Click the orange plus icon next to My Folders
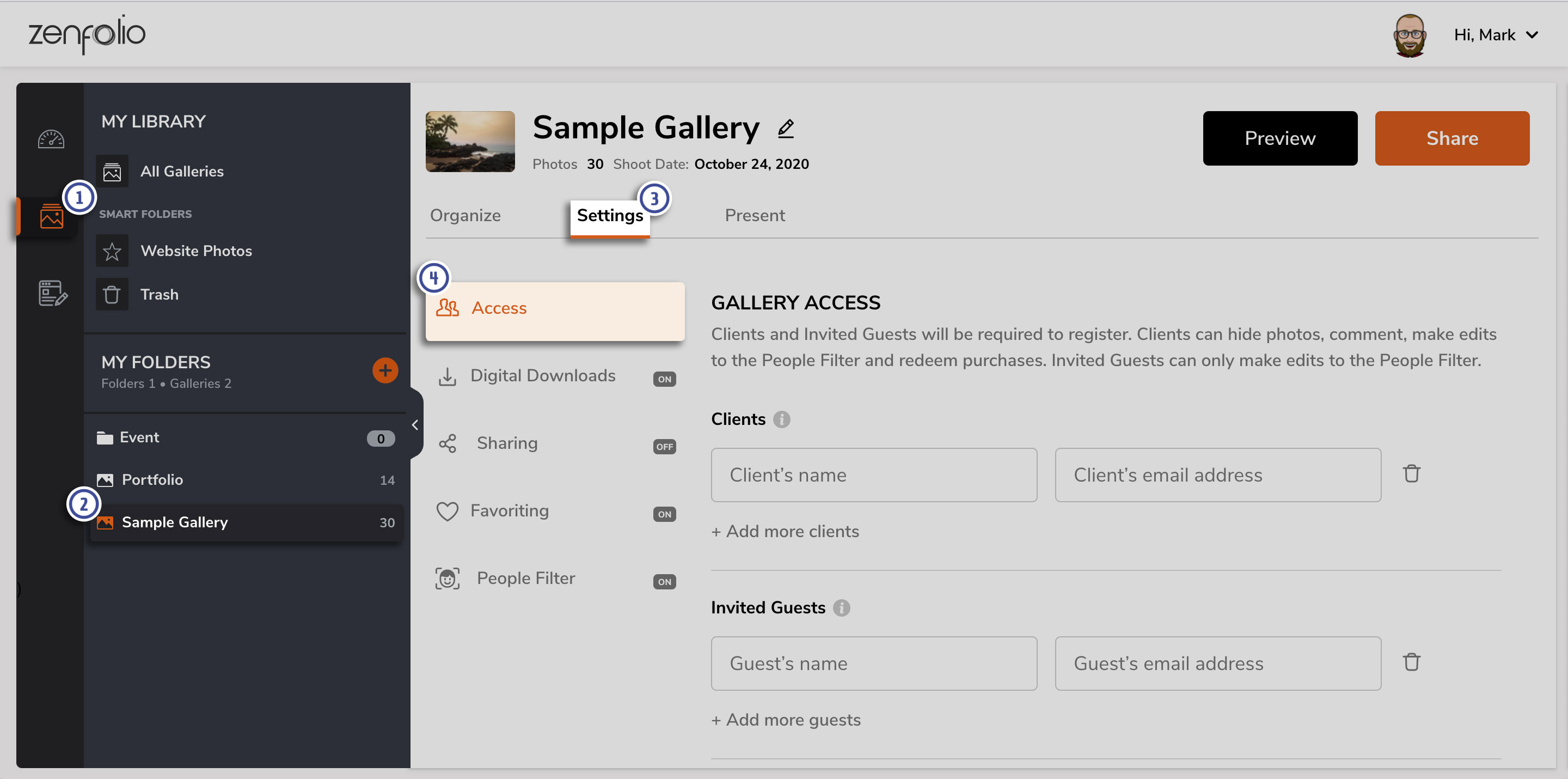Image resolution: width=1568 pixels, height=779 pixels. [385, 370]
